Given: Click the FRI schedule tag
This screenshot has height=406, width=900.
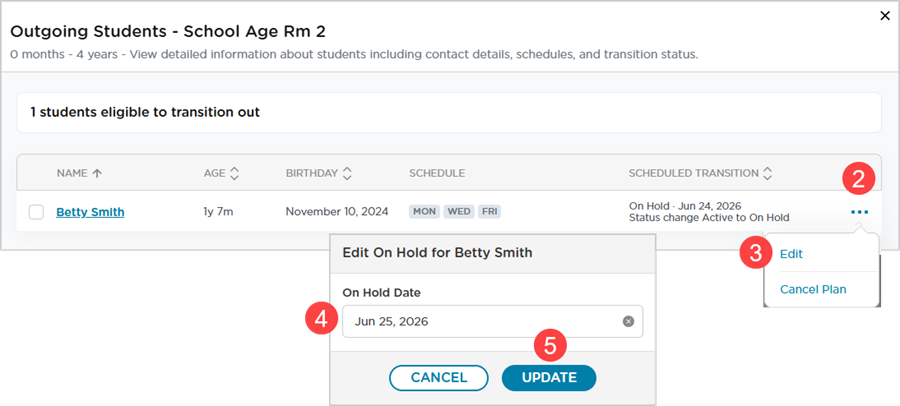Looking at the screenshot, I should point(490,212).
